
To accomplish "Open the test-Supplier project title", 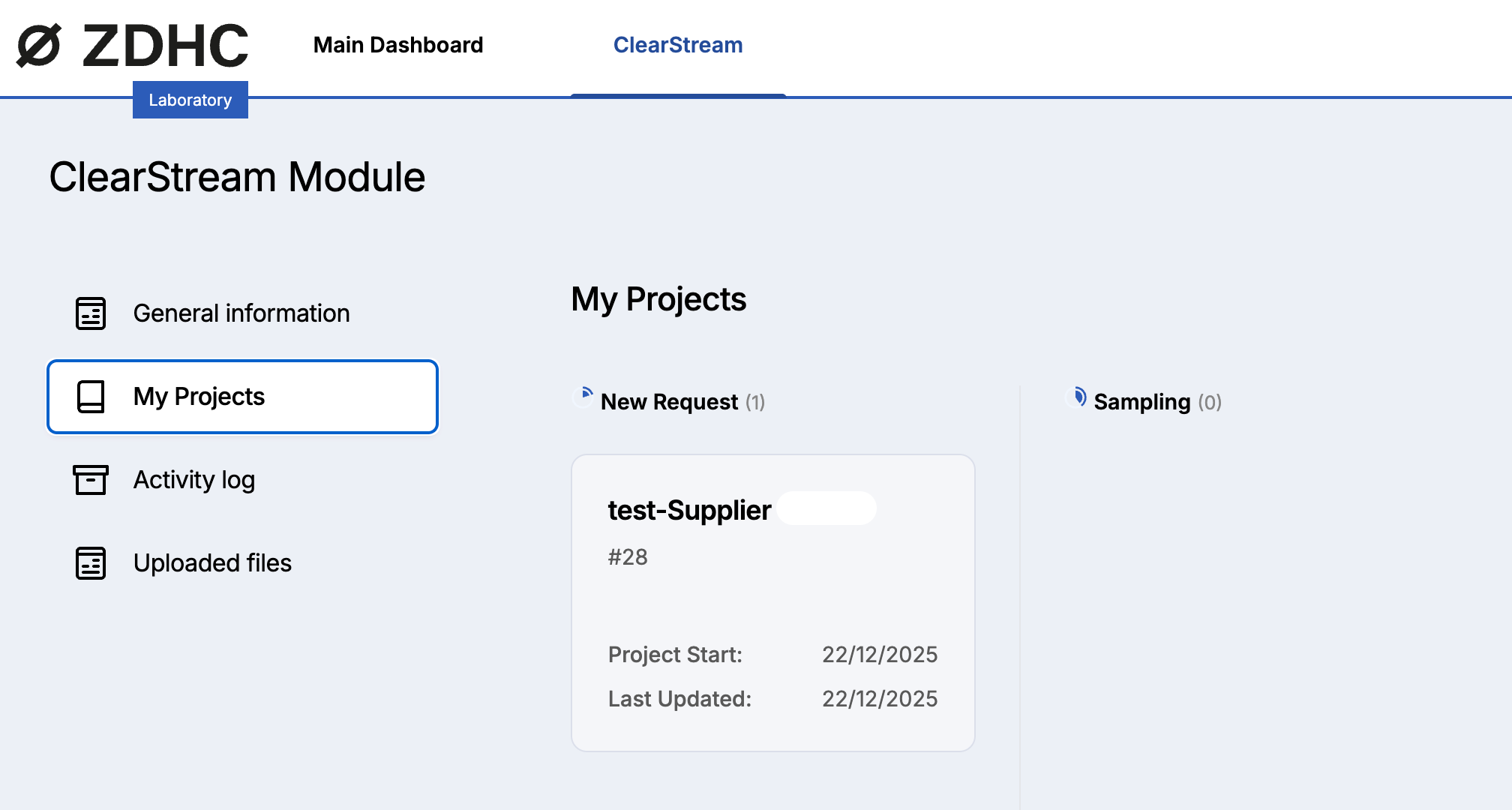I will [x=689, y=510].
